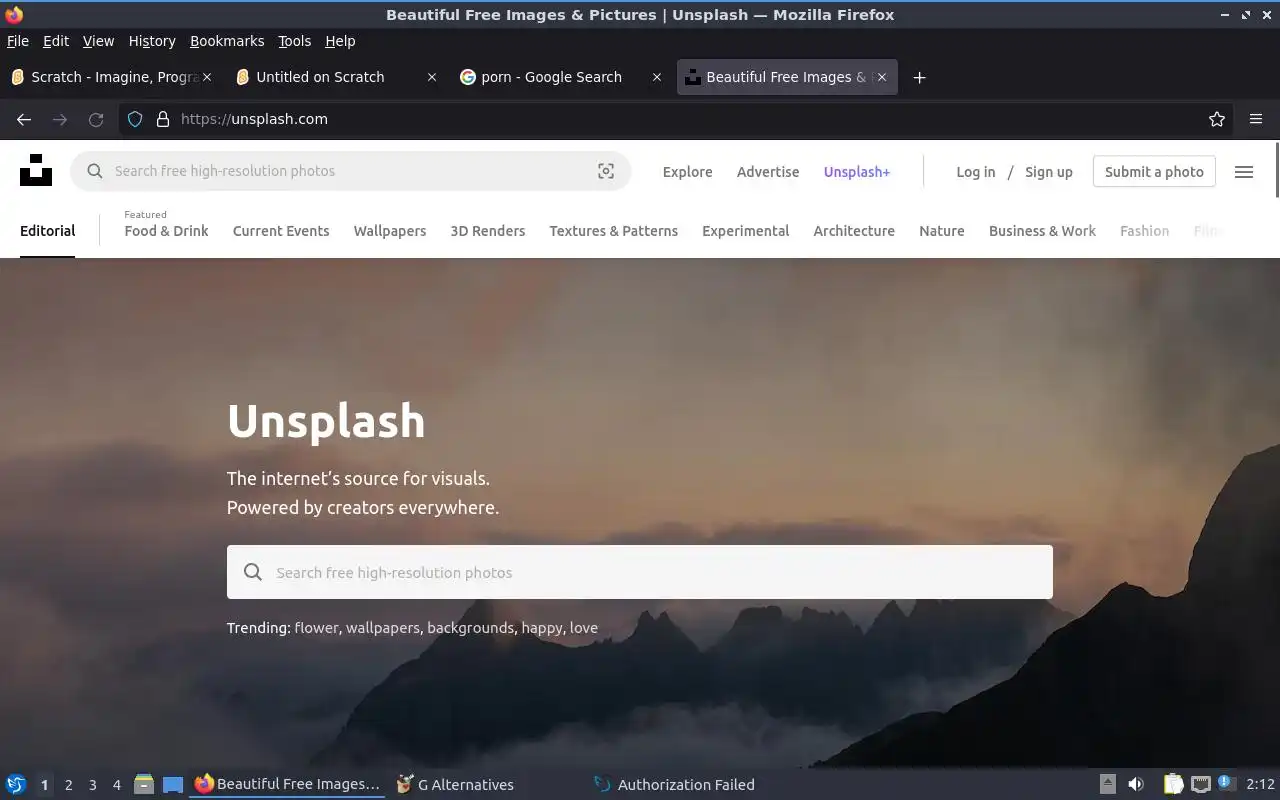Click the update notifier tray icon
This screenshot has width=1280, height=800.
click(x=1226, y=783)
